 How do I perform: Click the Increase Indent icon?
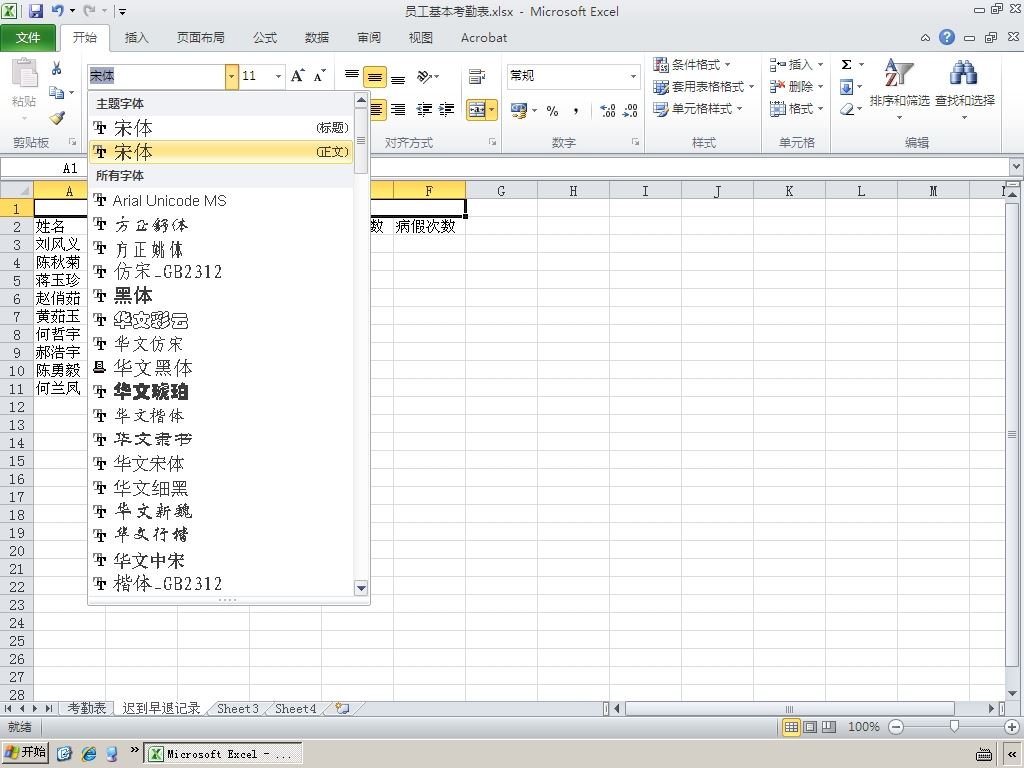(446, 110)
